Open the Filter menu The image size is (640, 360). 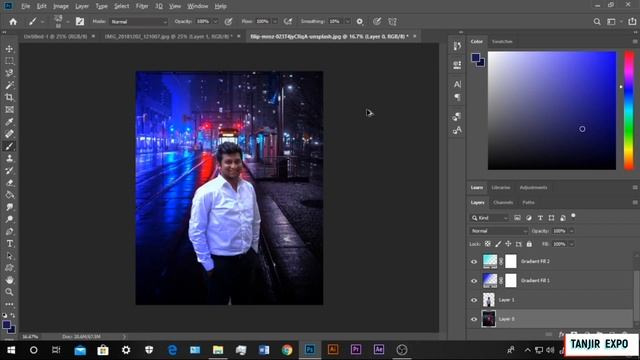142,6
